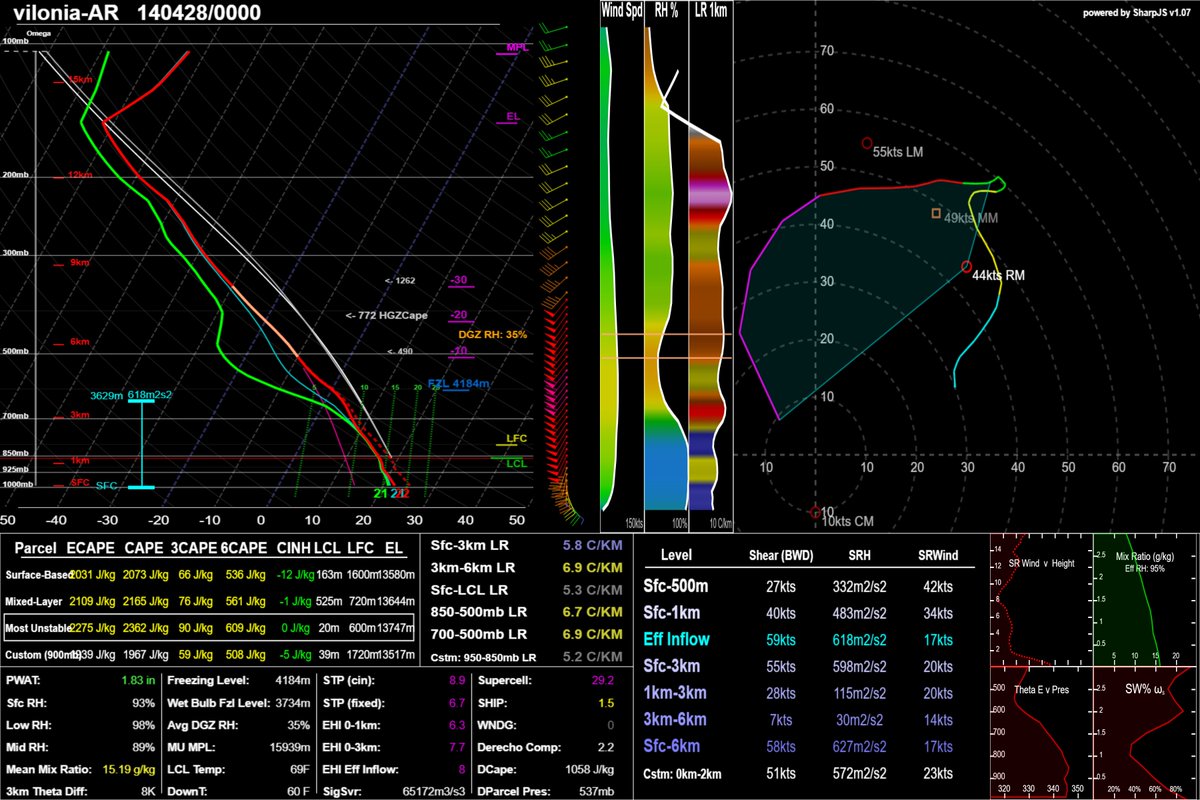Open the 'SW% ωs' mini chart
Screen dimensions: 1200x800
(x=1143, y=732)
